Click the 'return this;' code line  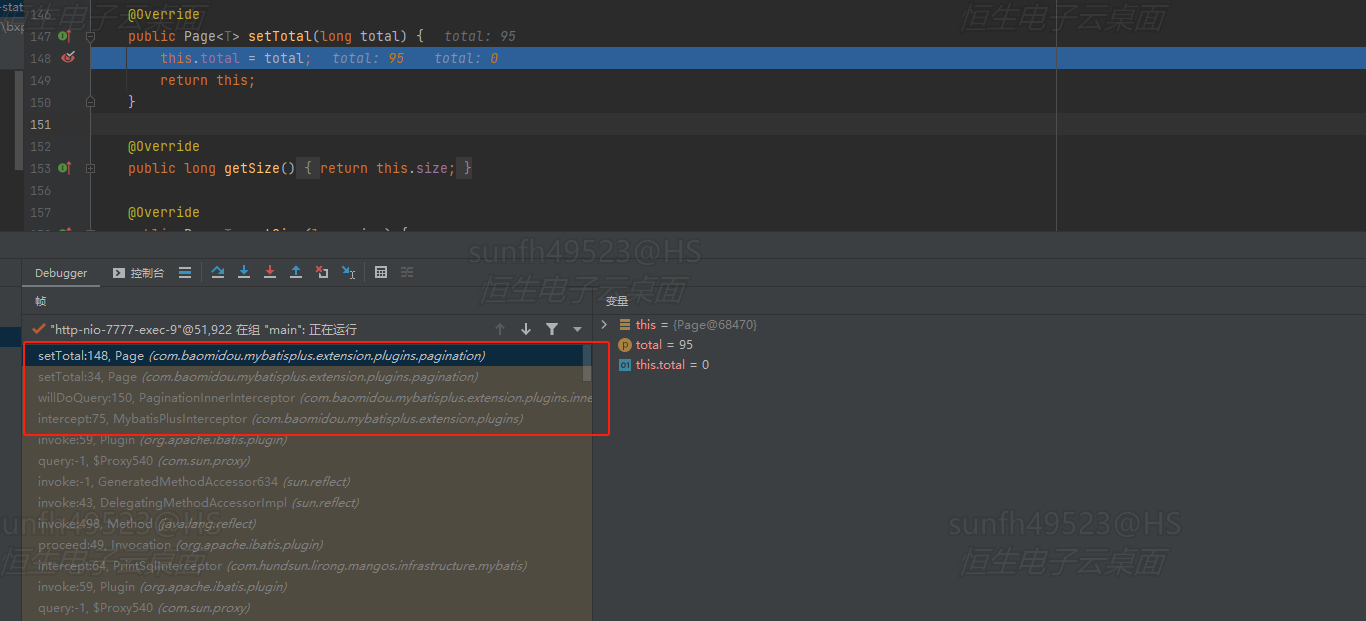(x=208, y=80)
